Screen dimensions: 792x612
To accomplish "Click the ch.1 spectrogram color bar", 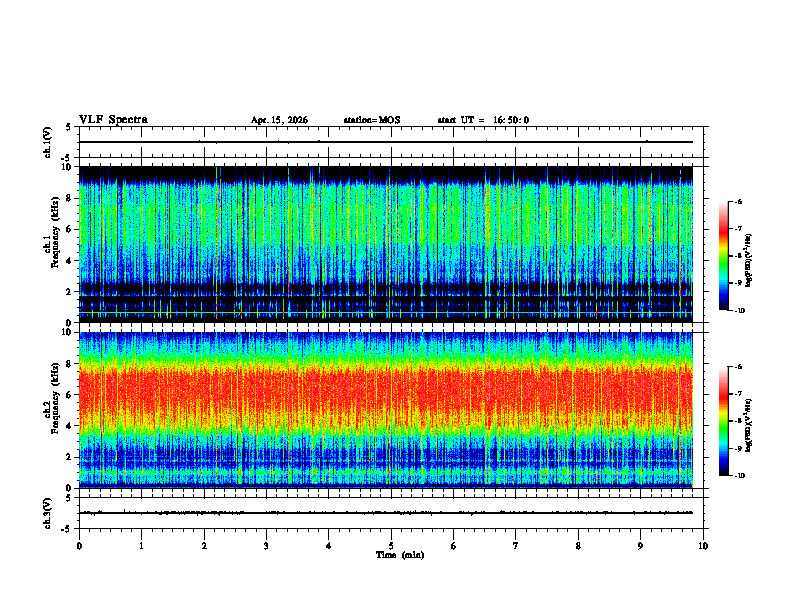I will point(723,256).
